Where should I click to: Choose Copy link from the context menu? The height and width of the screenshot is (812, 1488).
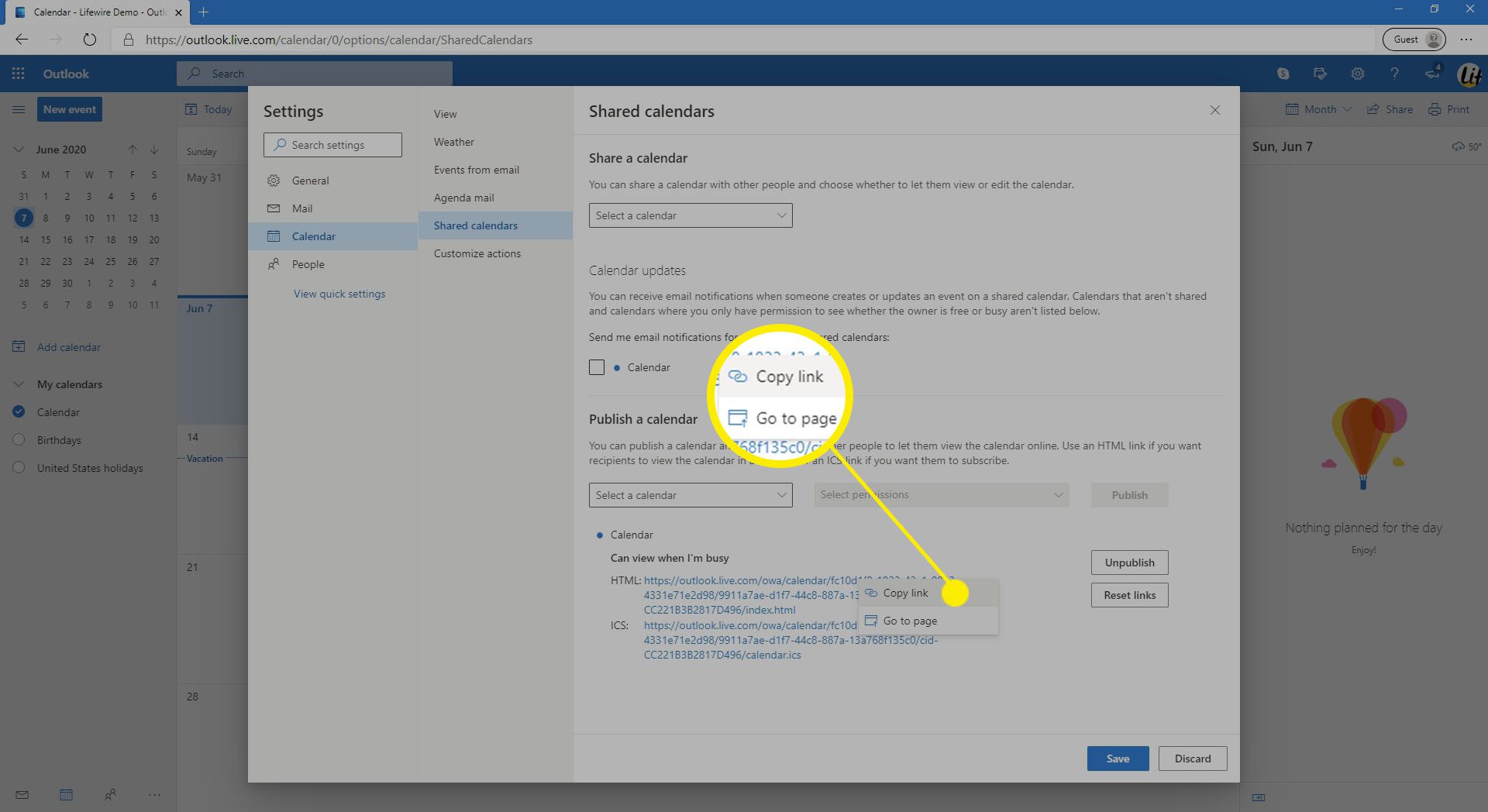click(x=928, y=593)
